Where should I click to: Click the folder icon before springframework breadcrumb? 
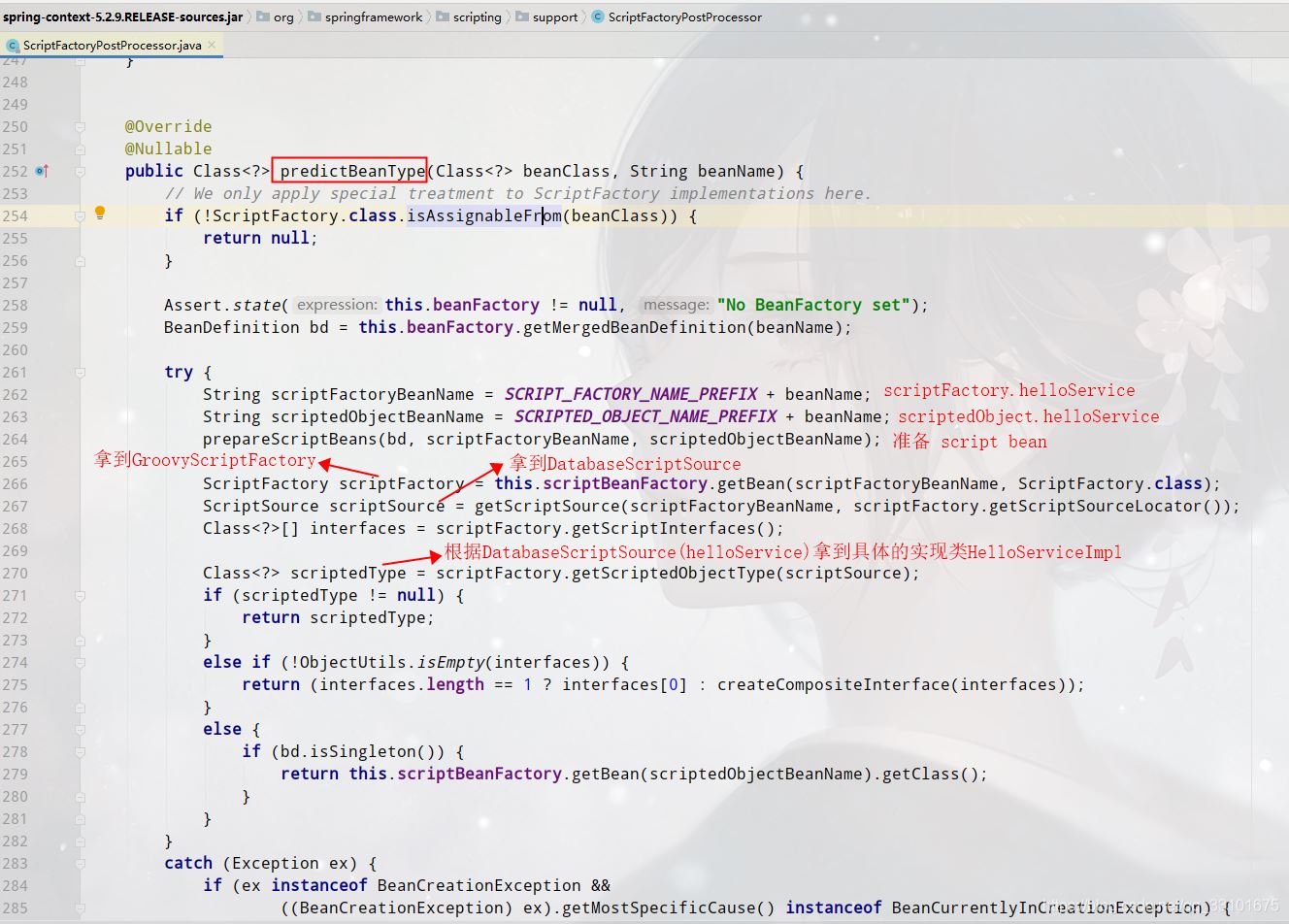point(314,16)
